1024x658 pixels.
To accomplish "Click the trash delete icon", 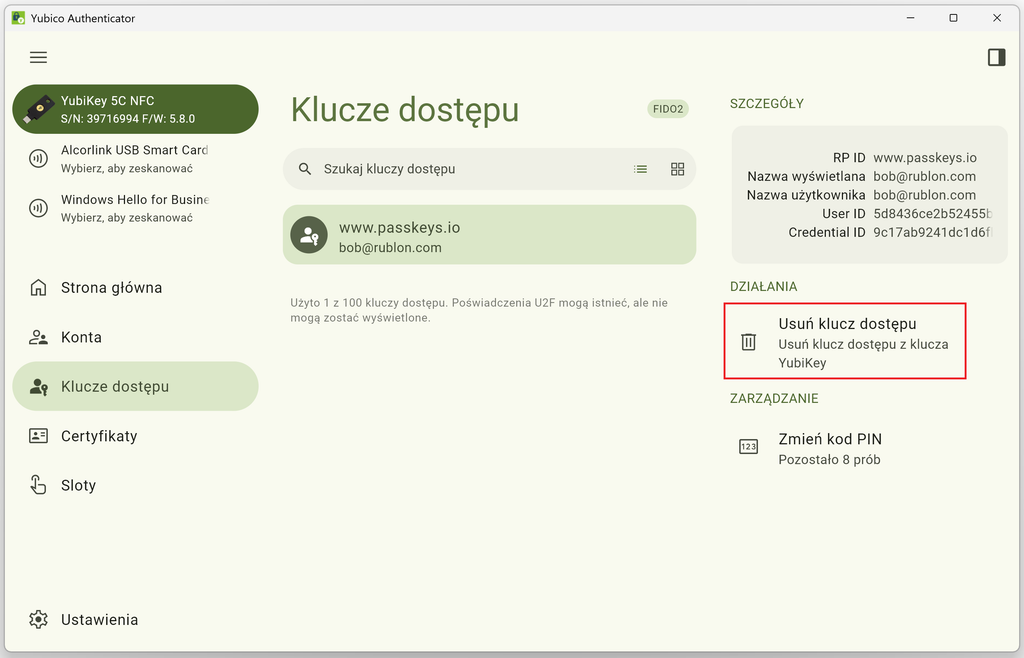I will [748, 341].
